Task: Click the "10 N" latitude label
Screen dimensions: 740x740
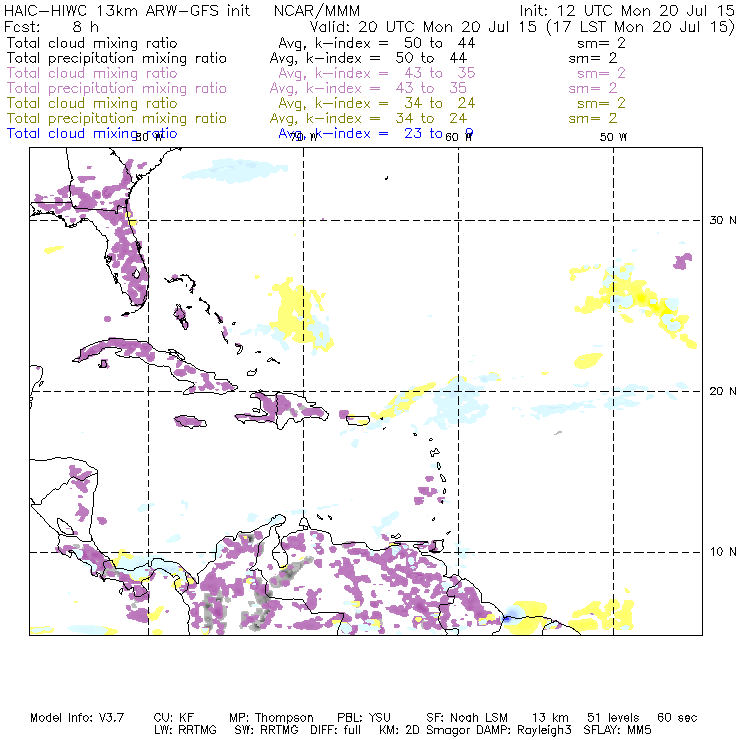Action: tap(723, 552)
